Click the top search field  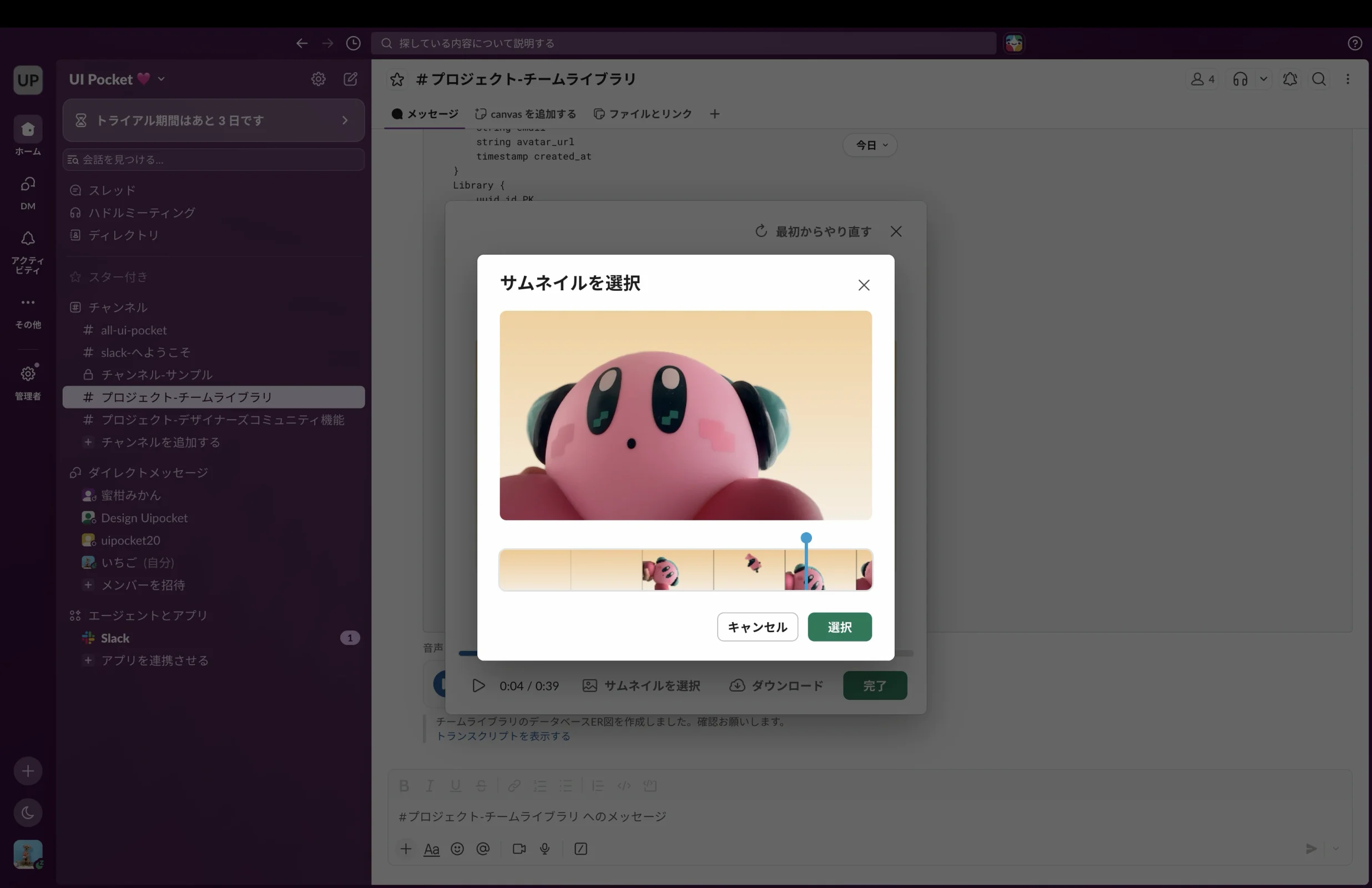click(x=683, y=43)
